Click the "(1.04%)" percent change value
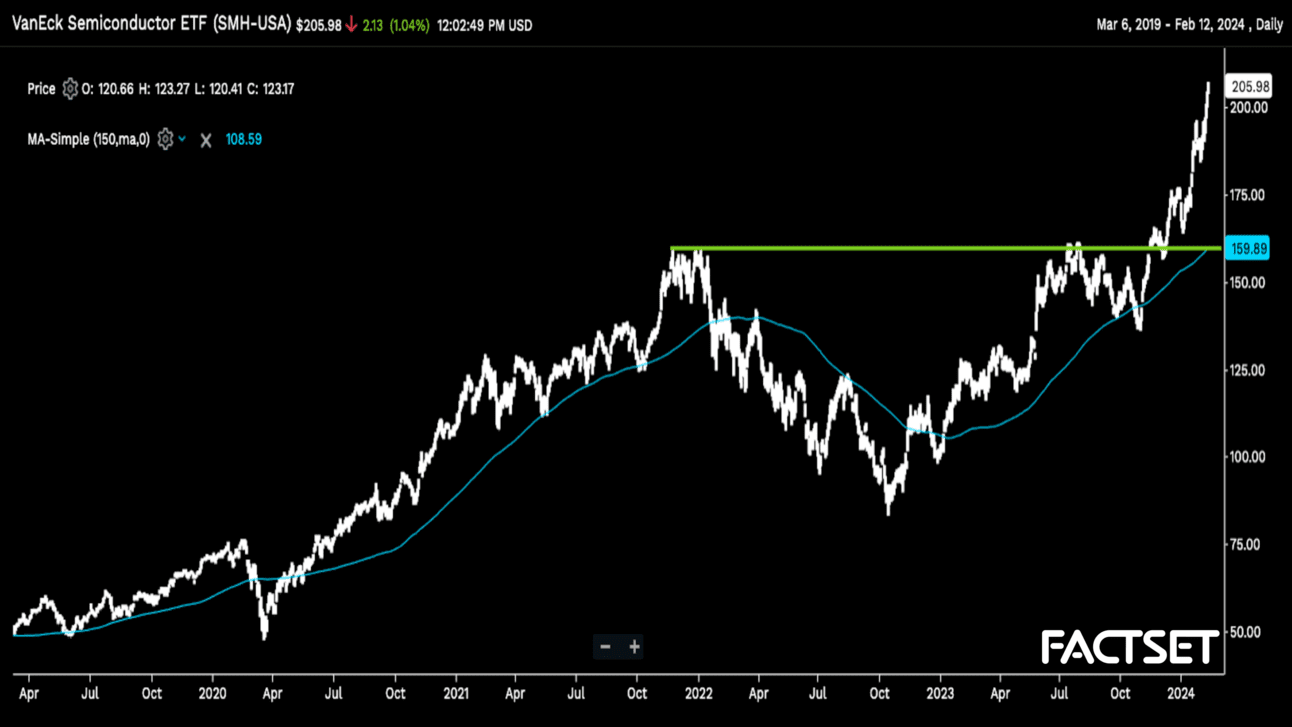The image size is (1292, 727). 409,26
